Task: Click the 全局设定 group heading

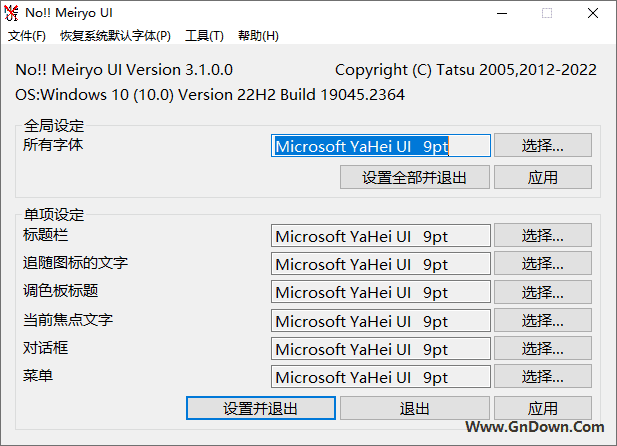Action: click(54, 126)
